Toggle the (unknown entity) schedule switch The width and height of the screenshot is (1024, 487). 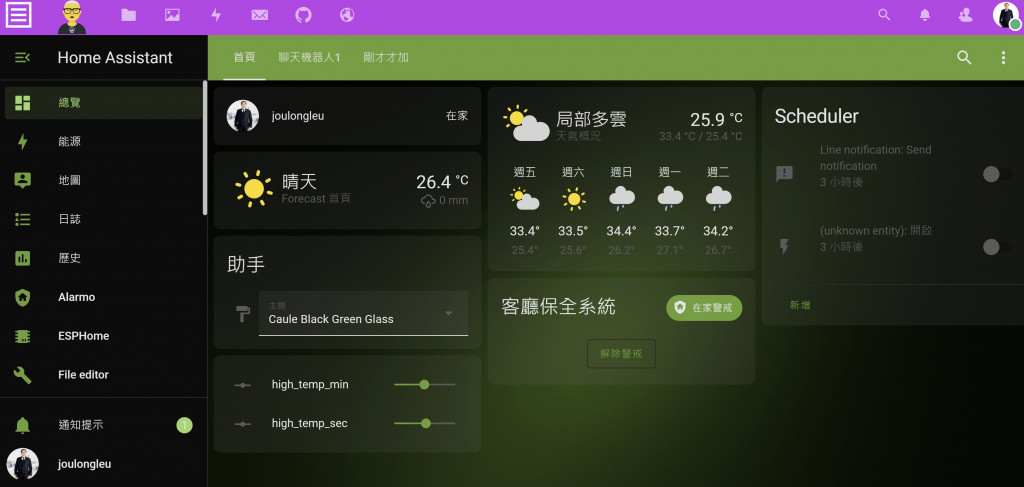pos(996,247)
